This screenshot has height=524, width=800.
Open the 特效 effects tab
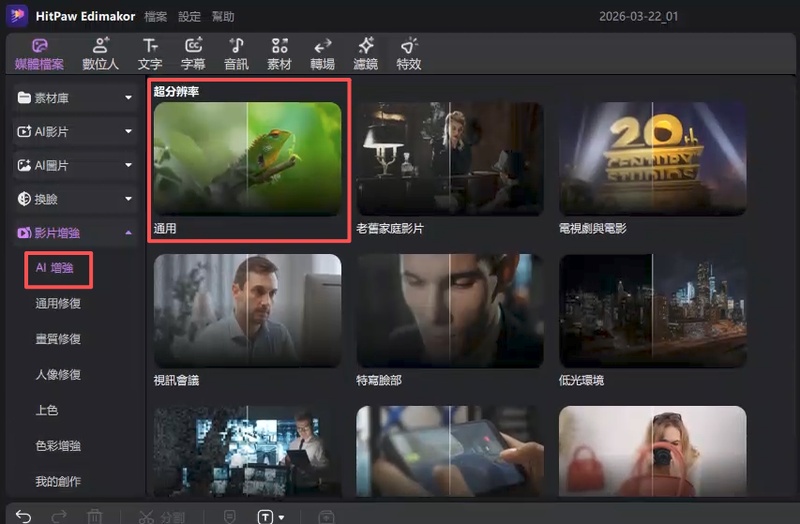pos(409,54)
